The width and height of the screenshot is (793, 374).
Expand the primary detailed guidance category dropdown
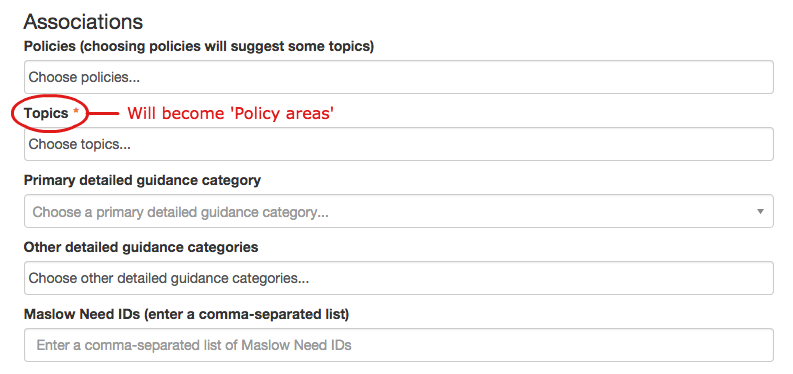pyautogui.click(x=399, y=211)
